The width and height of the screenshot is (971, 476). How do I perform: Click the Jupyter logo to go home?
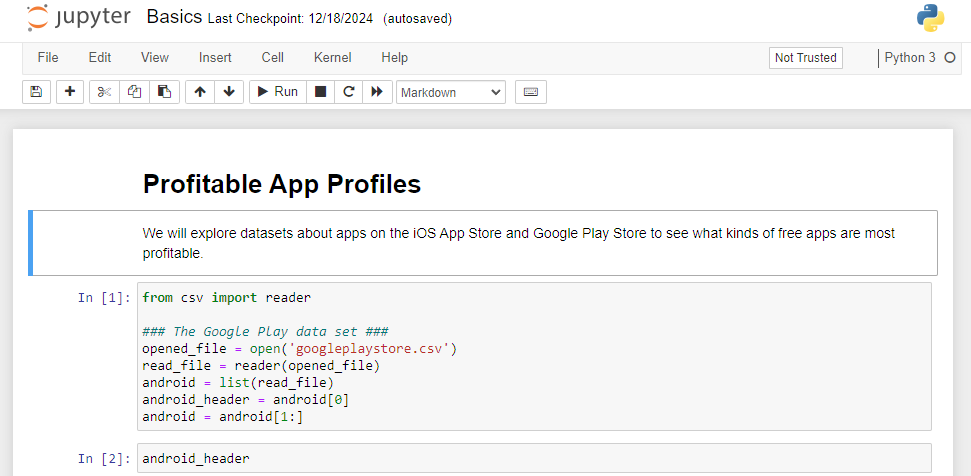pos(78,18)
